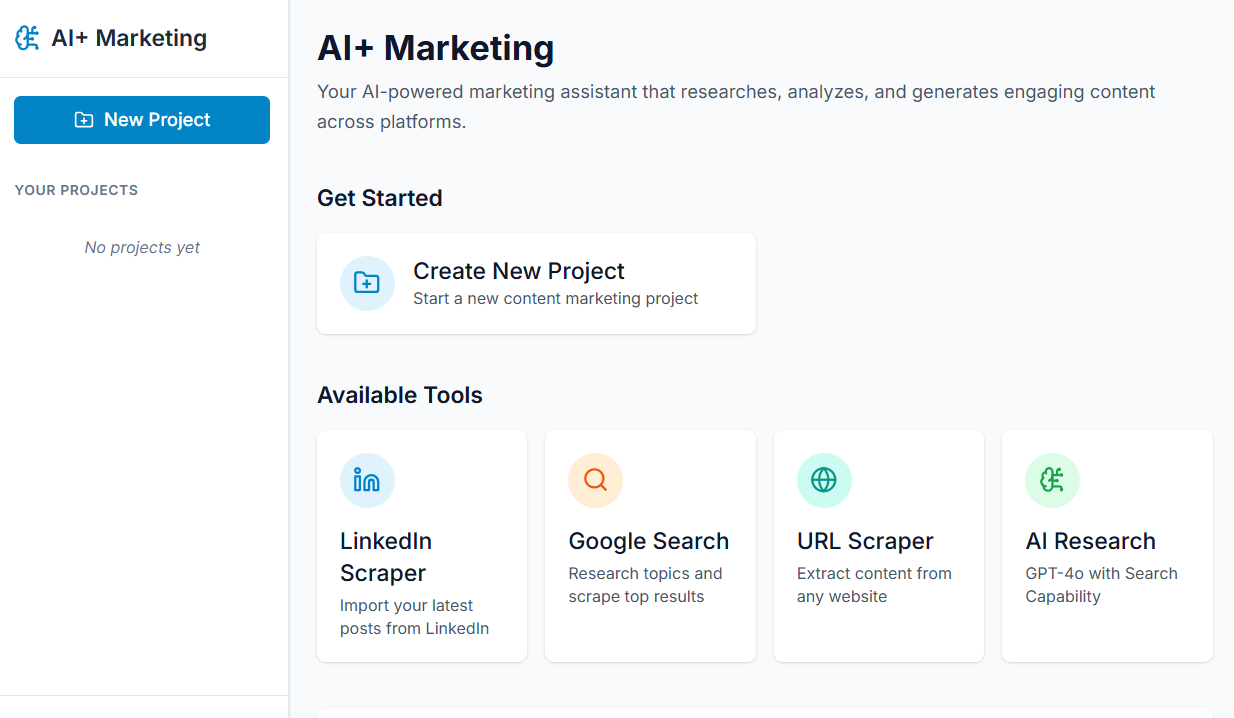Click 'GPT-4o with Search Capability' description
The height and width of the screenshot is (718, 1234).
click(x=1101, y=585)
